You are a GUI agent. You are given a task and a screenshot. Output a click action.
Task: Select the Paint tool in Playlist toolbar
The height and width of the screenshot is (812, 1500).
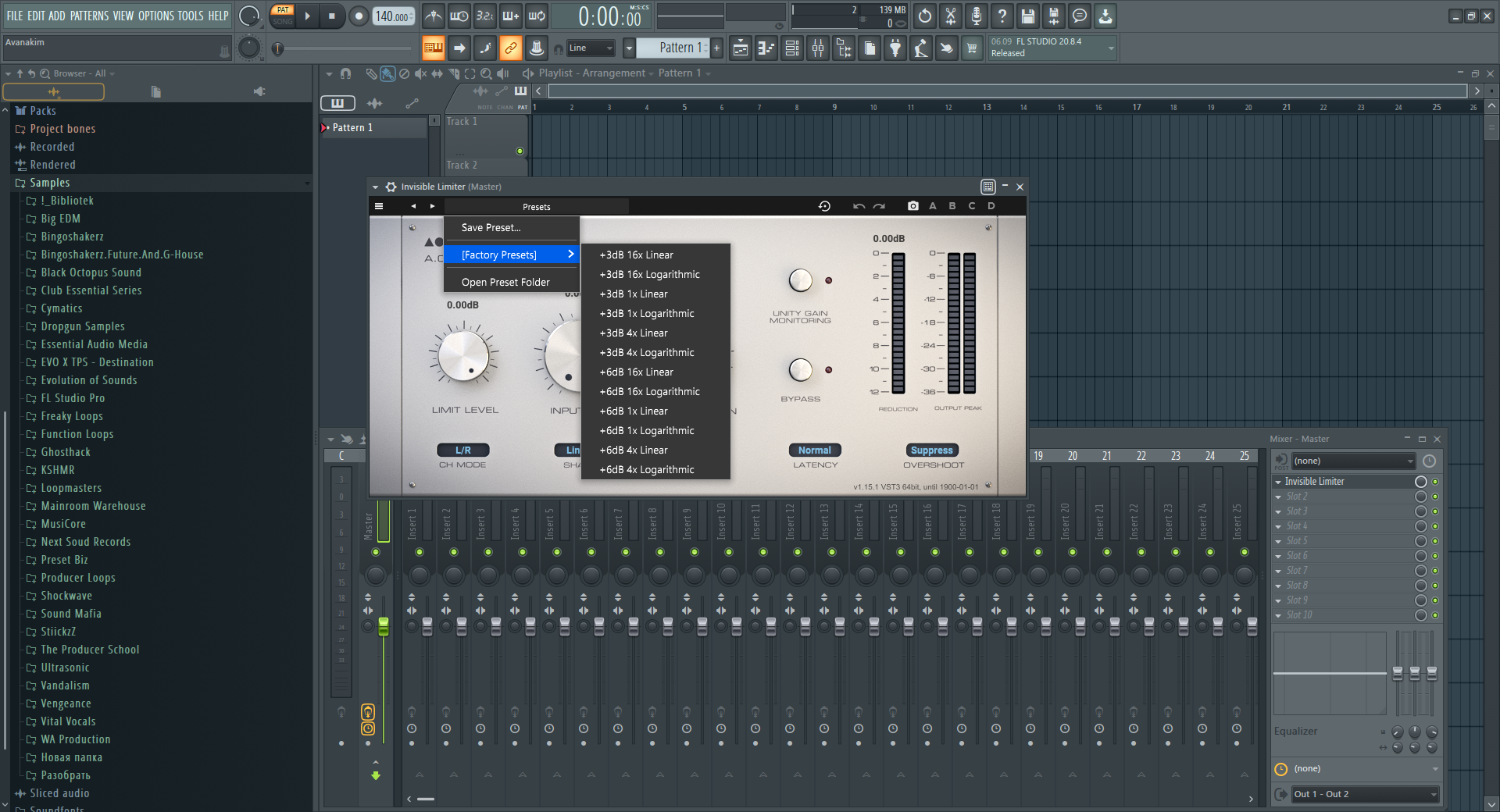[x=387, y=73]
